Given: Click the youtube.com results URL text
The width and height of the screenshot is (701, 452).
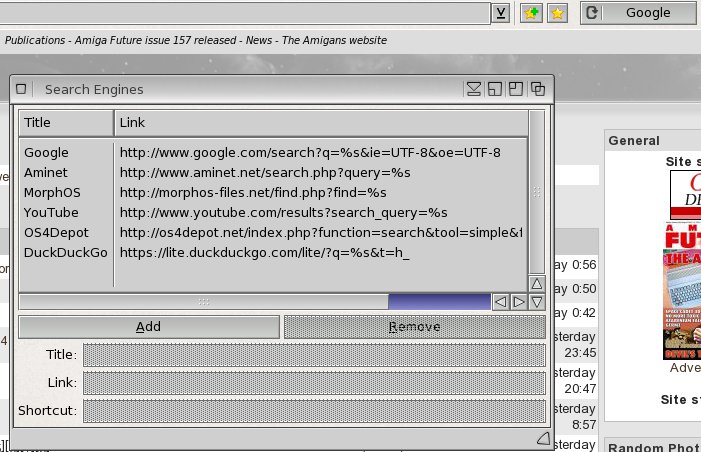Looking at the screenshot, I should tap(283, 213).
